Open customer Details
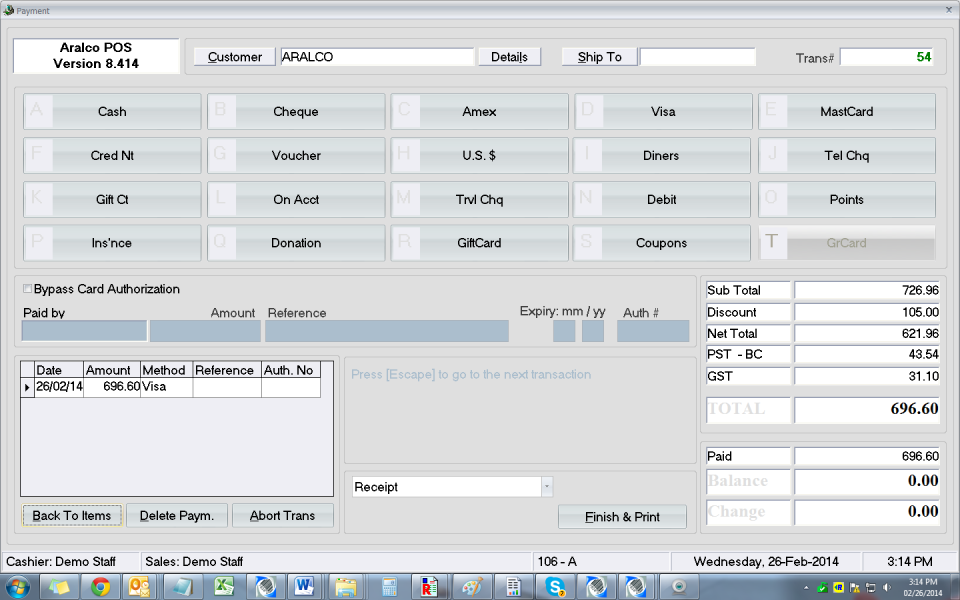 [509, 57]
